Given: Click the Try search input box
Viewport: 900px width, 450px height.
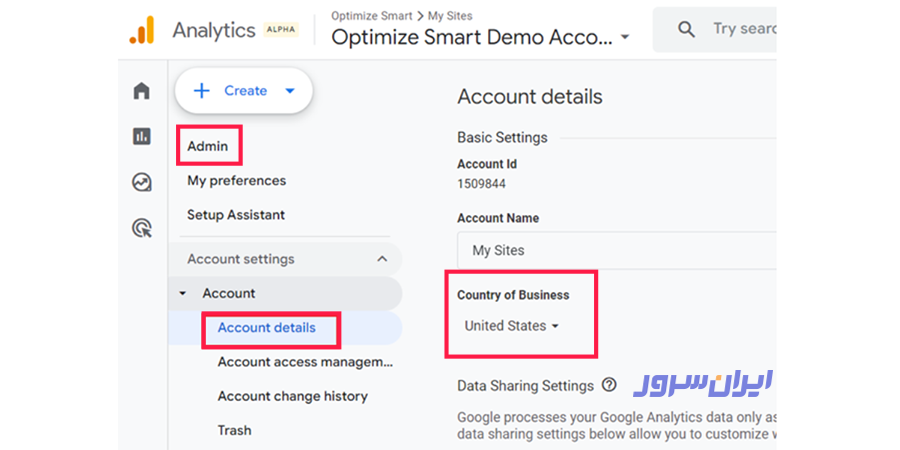Looking at the screenshot, I should pos(715,29).
